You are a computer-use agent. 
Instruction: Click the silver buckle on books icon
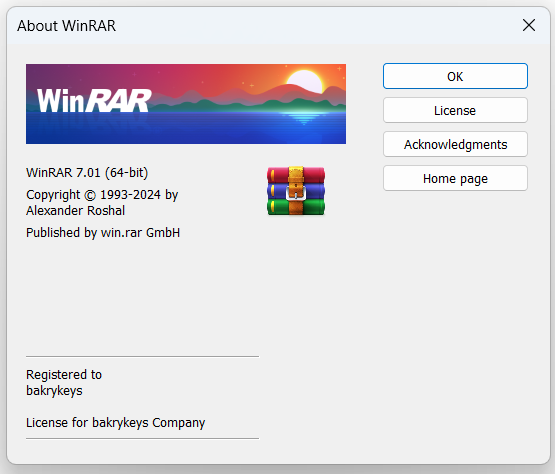pyautogui.click(x=296, y=193)
